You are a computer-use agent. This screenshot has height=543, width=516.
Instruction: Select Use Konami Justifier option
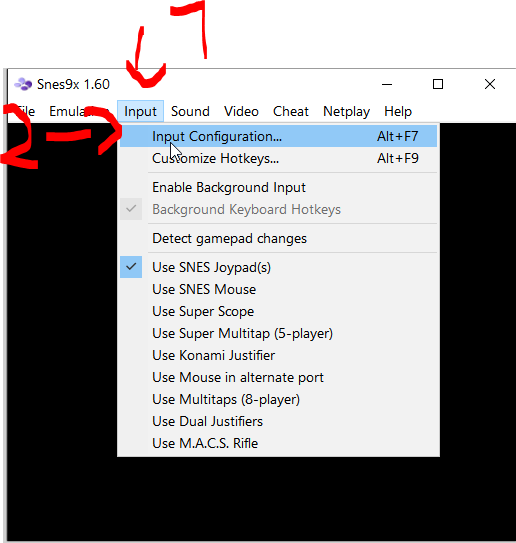pos(278,355)
